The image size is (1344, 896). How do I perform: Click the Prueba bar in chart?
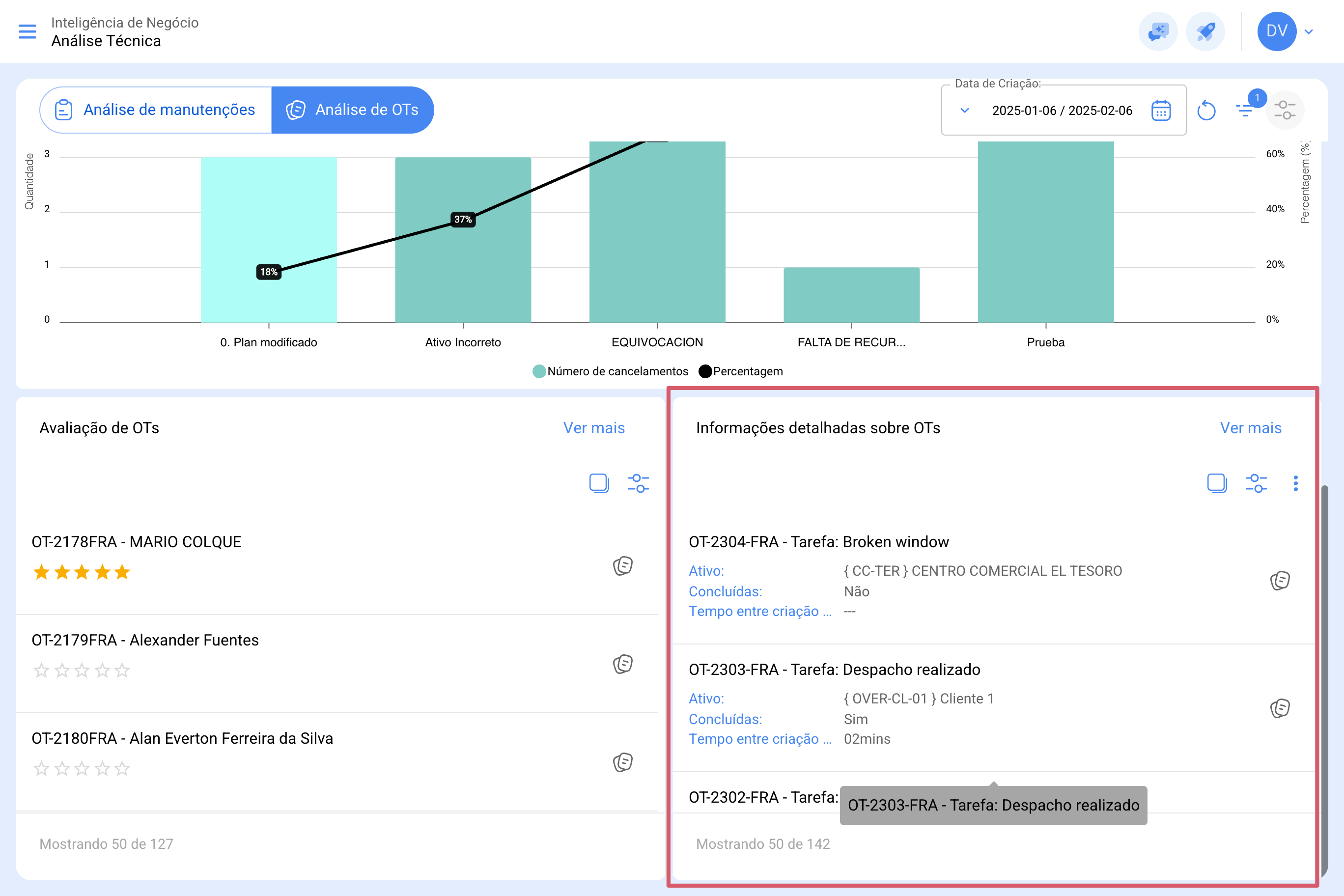tap(1046, 232)
